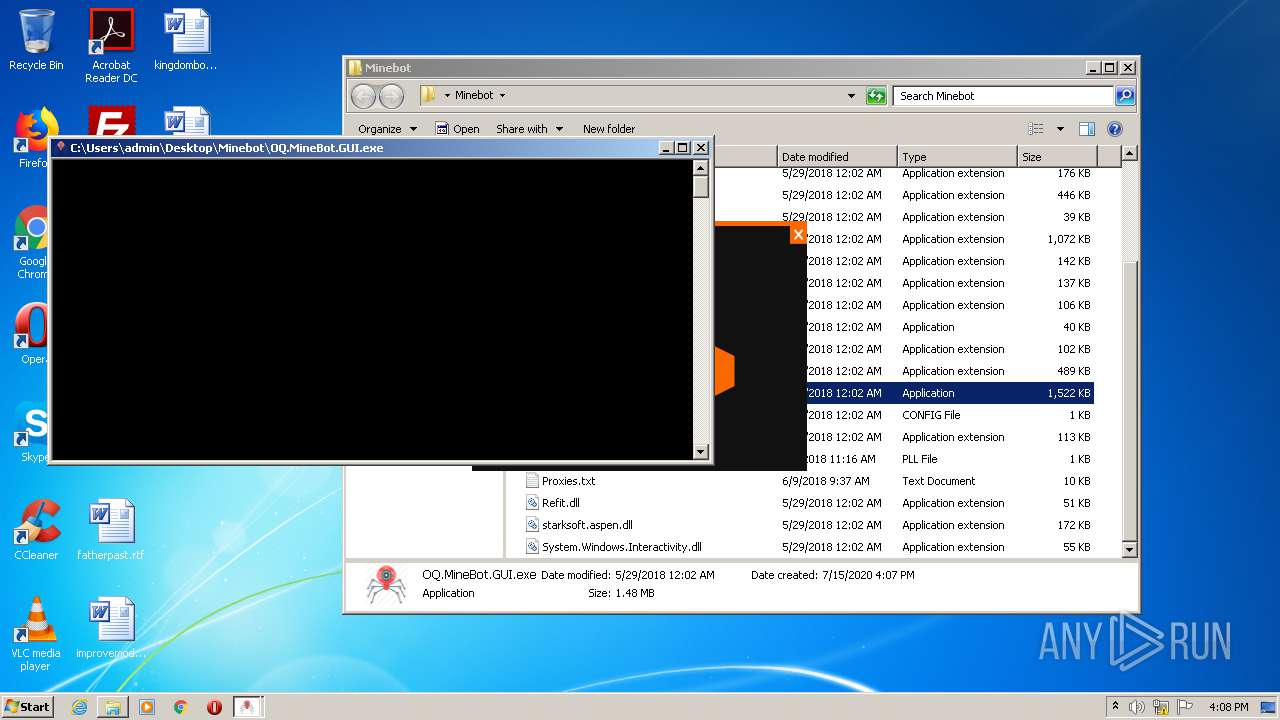The height and width of the screenshot is (720, 1280).
Task: Click the console window title icon
Action: pos(60,147)
